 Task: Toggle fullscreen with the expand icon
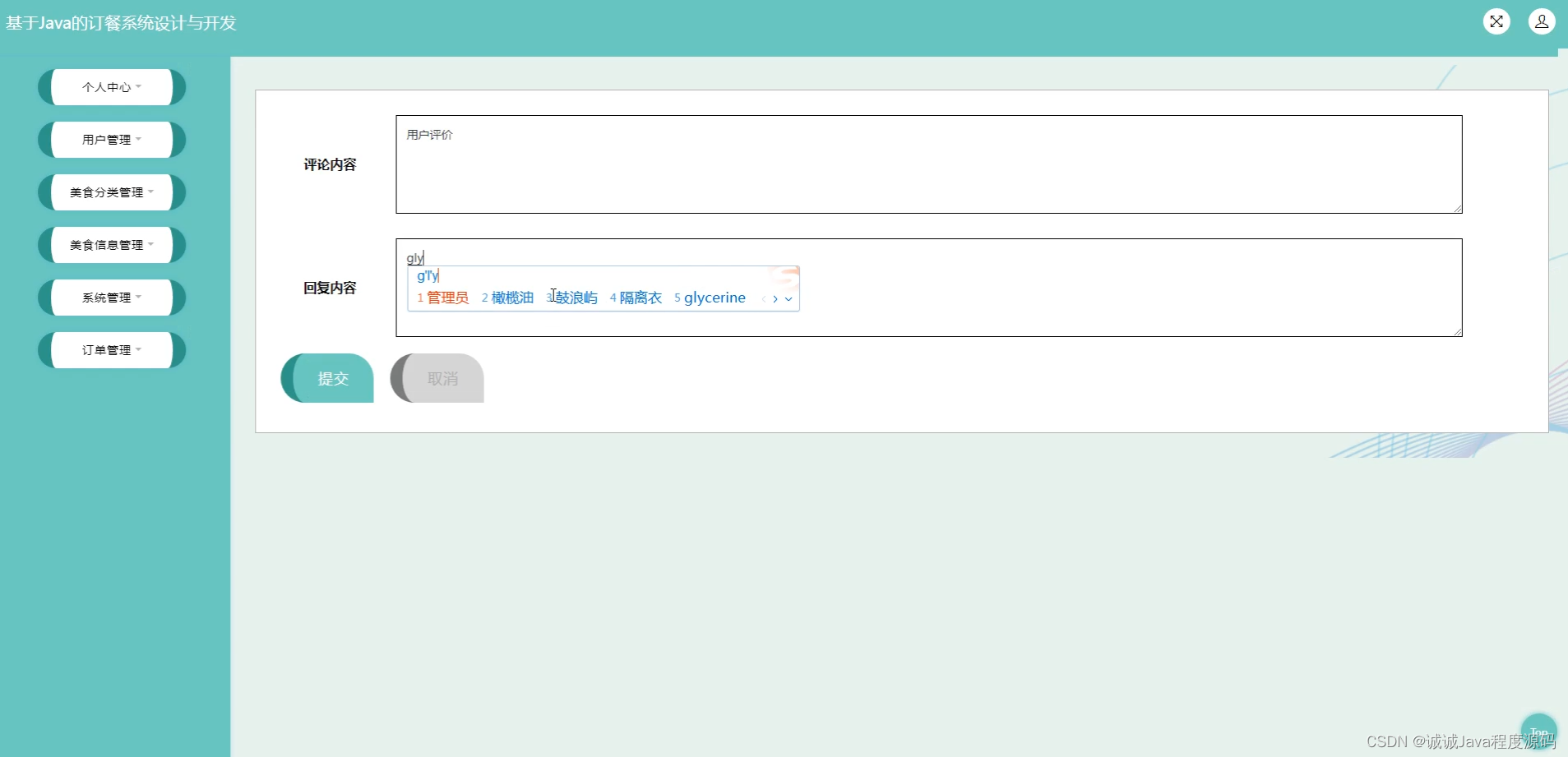(1496, 21)
